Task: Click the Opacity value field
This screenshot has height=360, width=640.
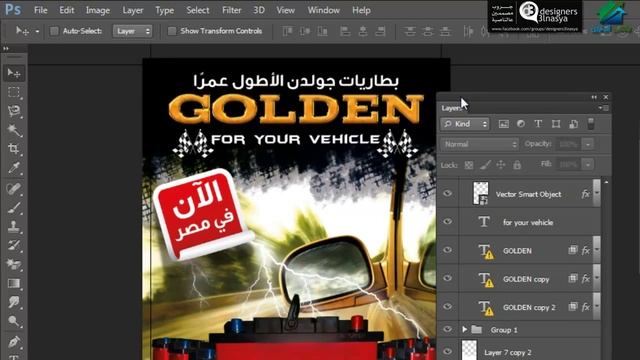Action: coord(569,144)
